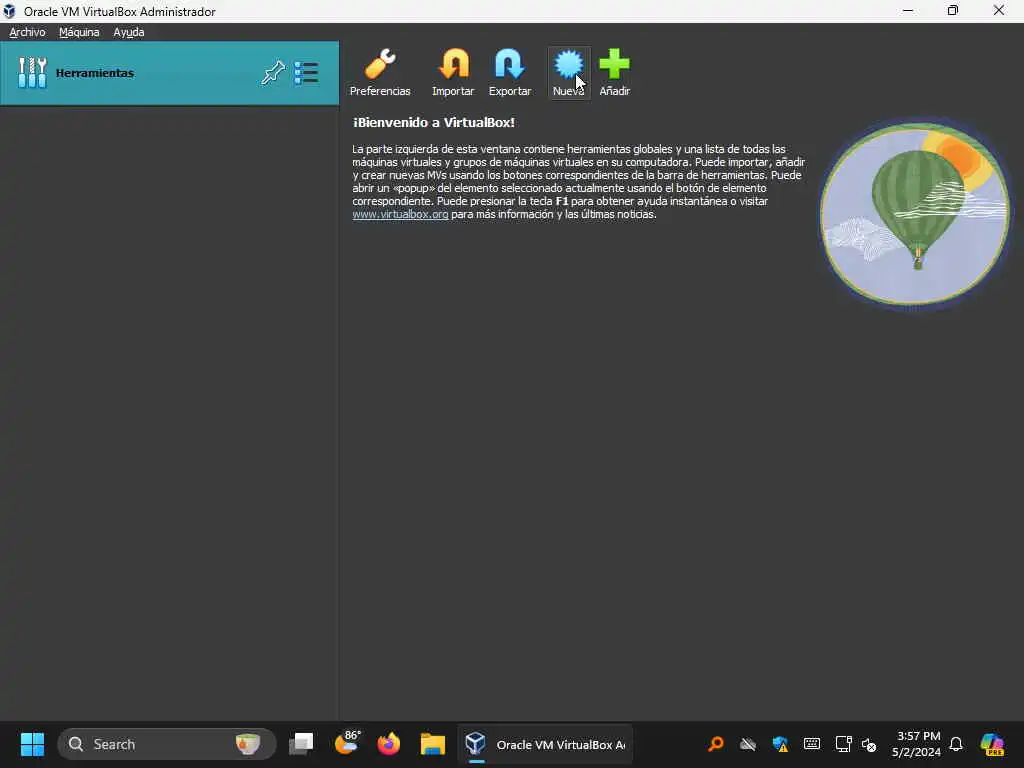Follow the www.virtualbox.org link
This screenshot has height=768, width=1024.
[x=400, y=214]
